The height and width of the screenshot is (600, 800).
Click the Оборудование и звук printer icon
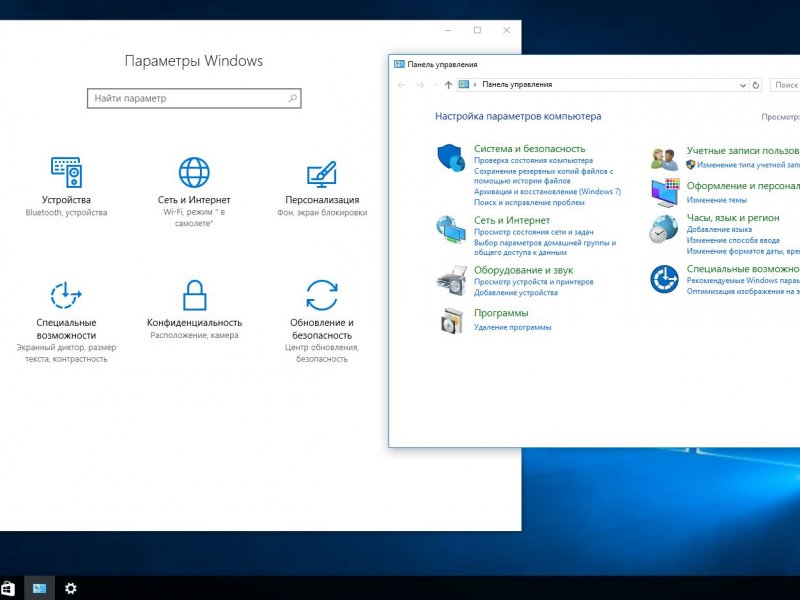[452, 280]
